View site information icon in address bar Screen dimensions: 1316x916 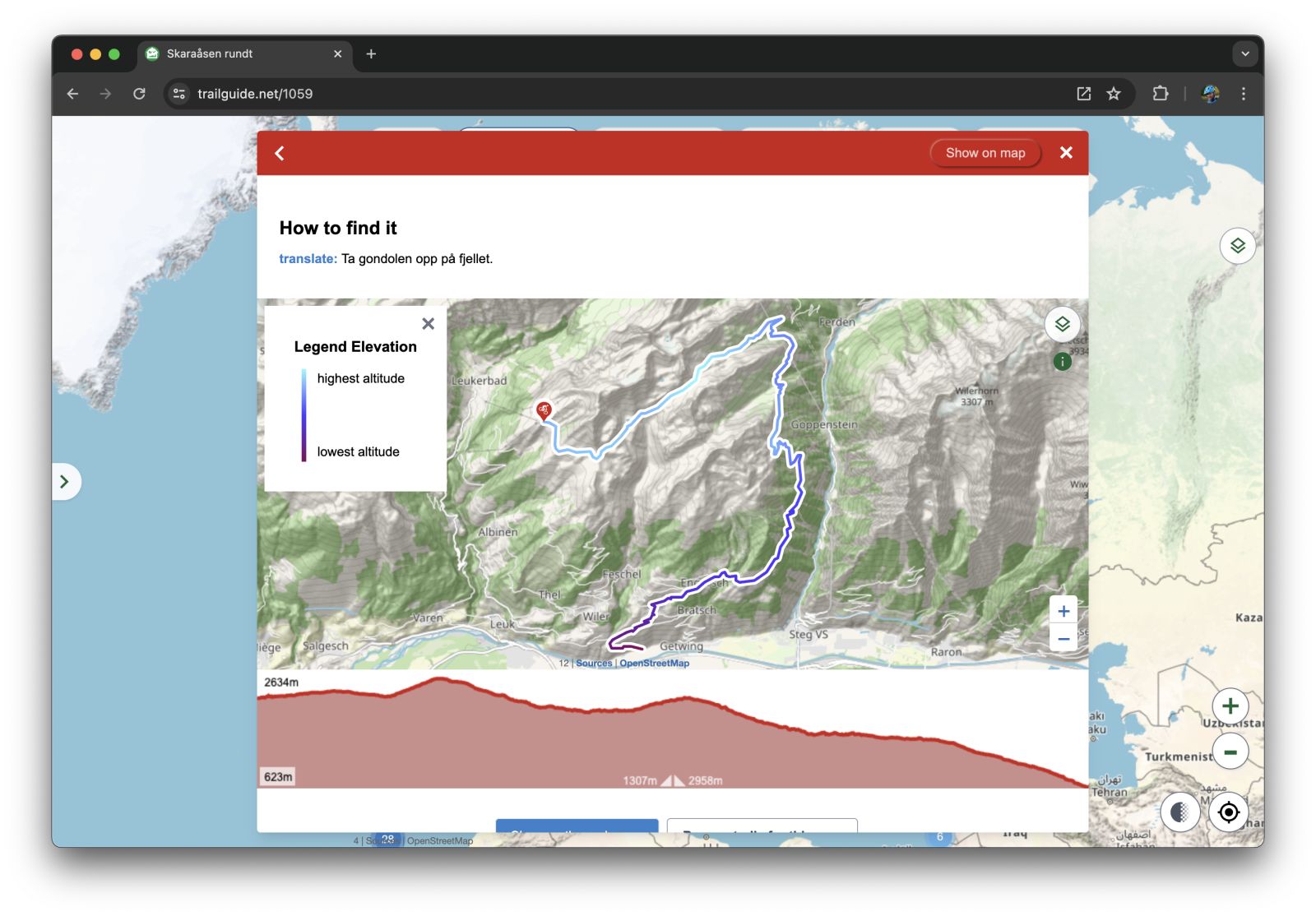(179, 94)
